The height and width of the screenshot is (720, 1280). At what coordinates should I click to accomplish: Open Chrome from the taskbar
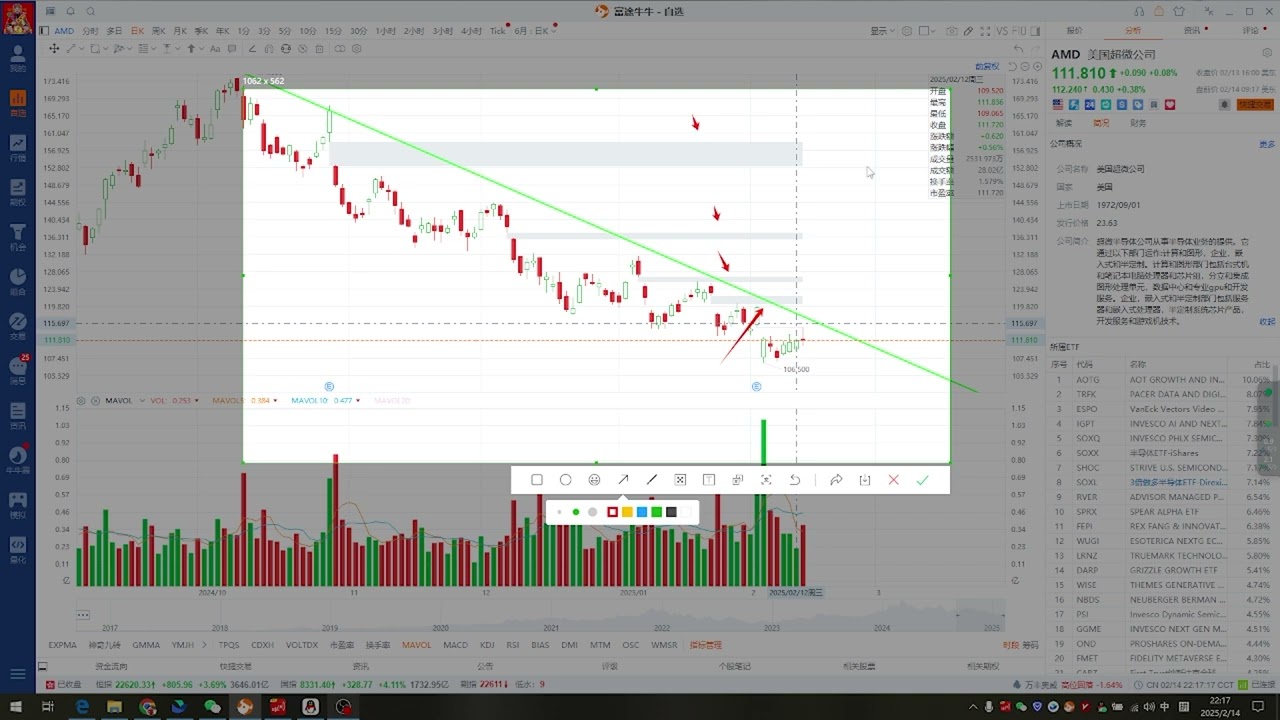[x=148, y=707]
